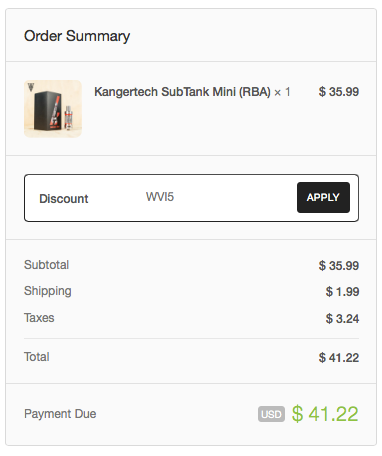Select the USD currency badge

point(271,414)
